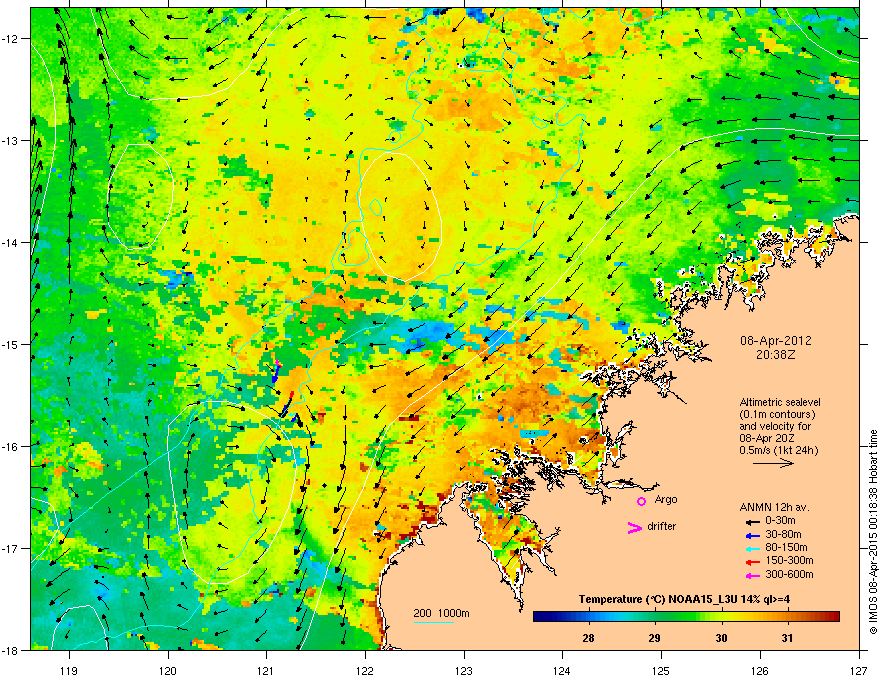The width and height of the screenshot is (880, 680).
Task: Click the 125 longitude axis label
Action: click(x=661, y=670)
